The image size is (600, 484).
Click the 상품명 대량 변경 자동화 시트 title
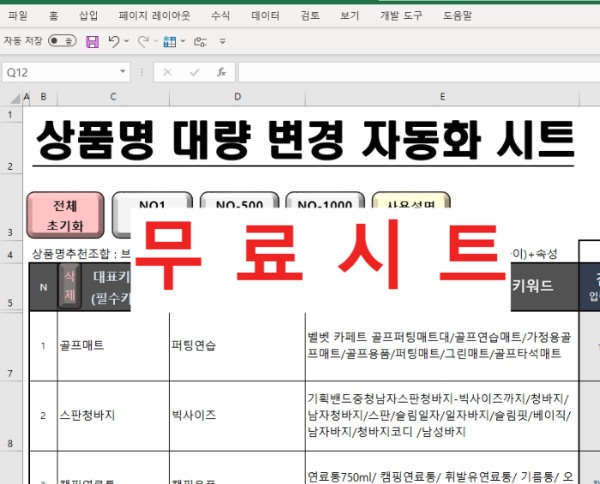tap(305, 140)
